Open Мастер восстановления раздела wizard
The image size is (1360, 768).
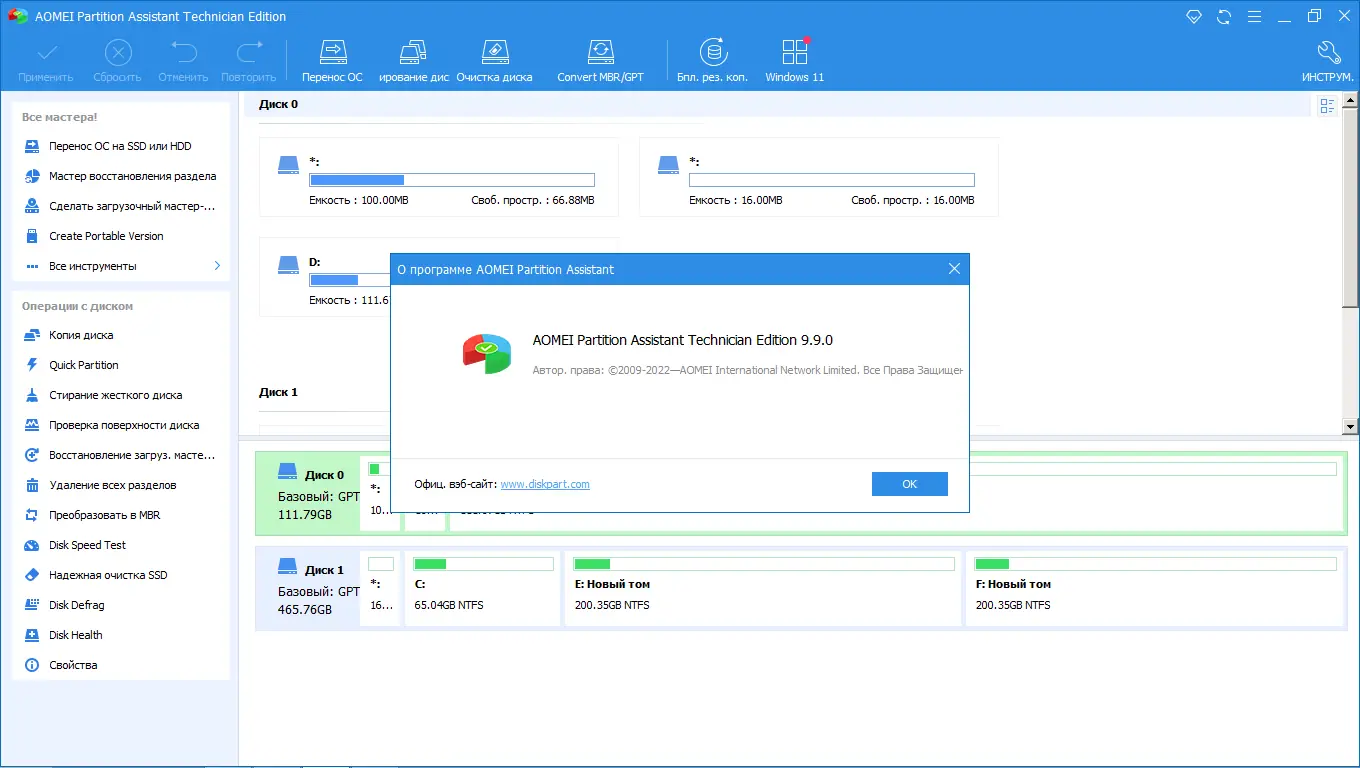click(x=120, y=176)
